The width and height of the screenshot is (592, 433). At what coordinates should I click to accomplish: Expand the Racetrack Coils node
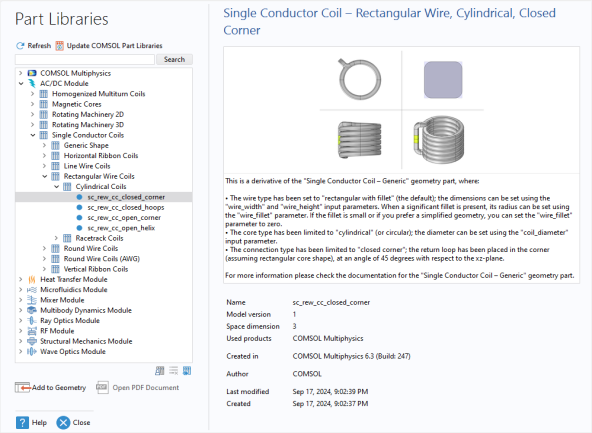pos(56,238)
